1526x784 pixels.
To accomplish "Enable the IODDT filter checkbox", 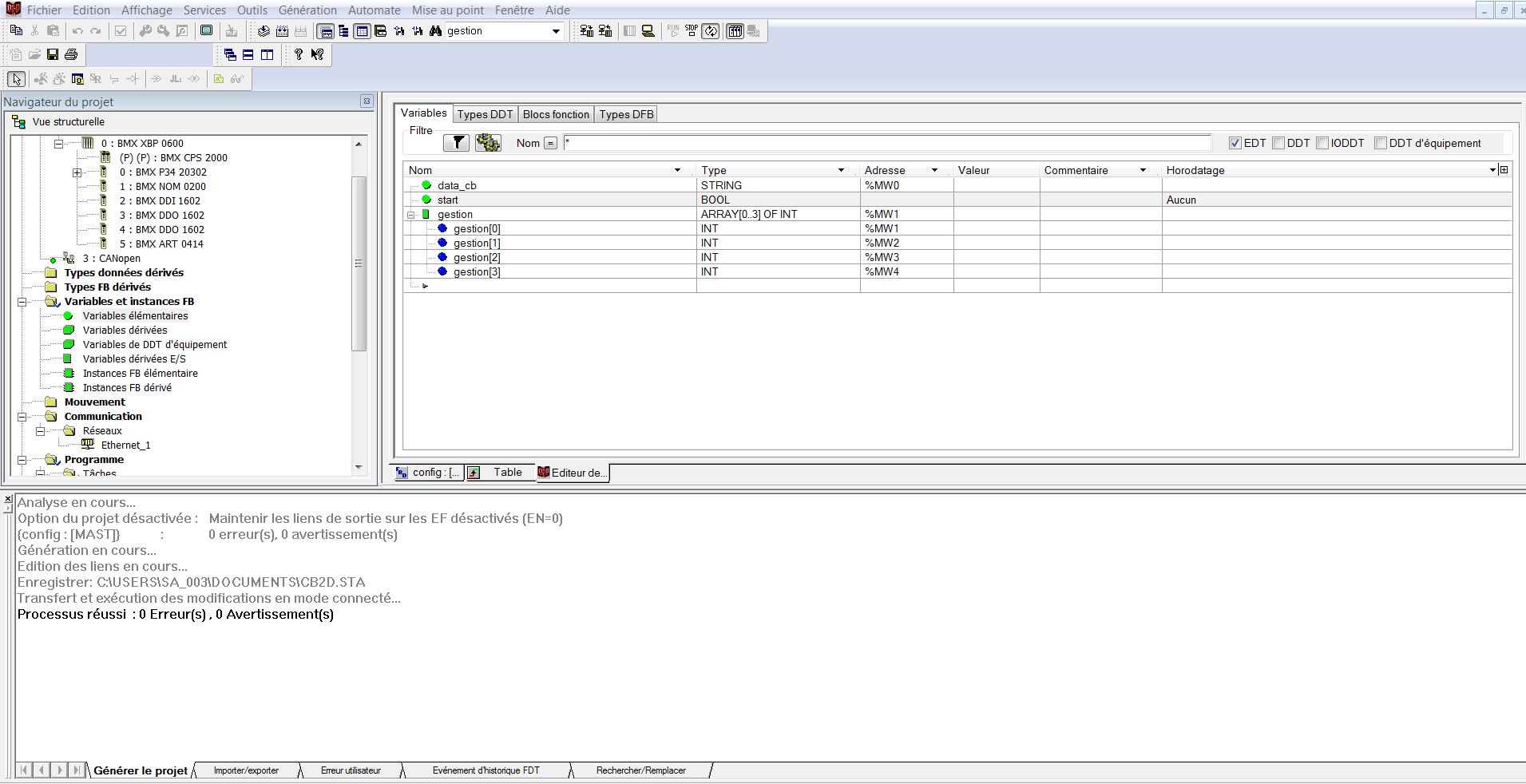I will [x=1322, y=143].
